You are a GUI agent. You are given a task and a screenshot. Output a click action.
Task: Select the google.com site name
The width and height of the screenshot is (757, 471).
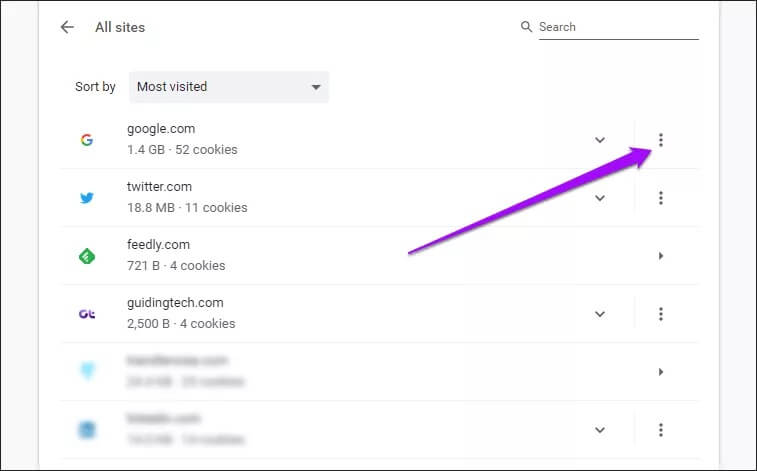(161, 129)
